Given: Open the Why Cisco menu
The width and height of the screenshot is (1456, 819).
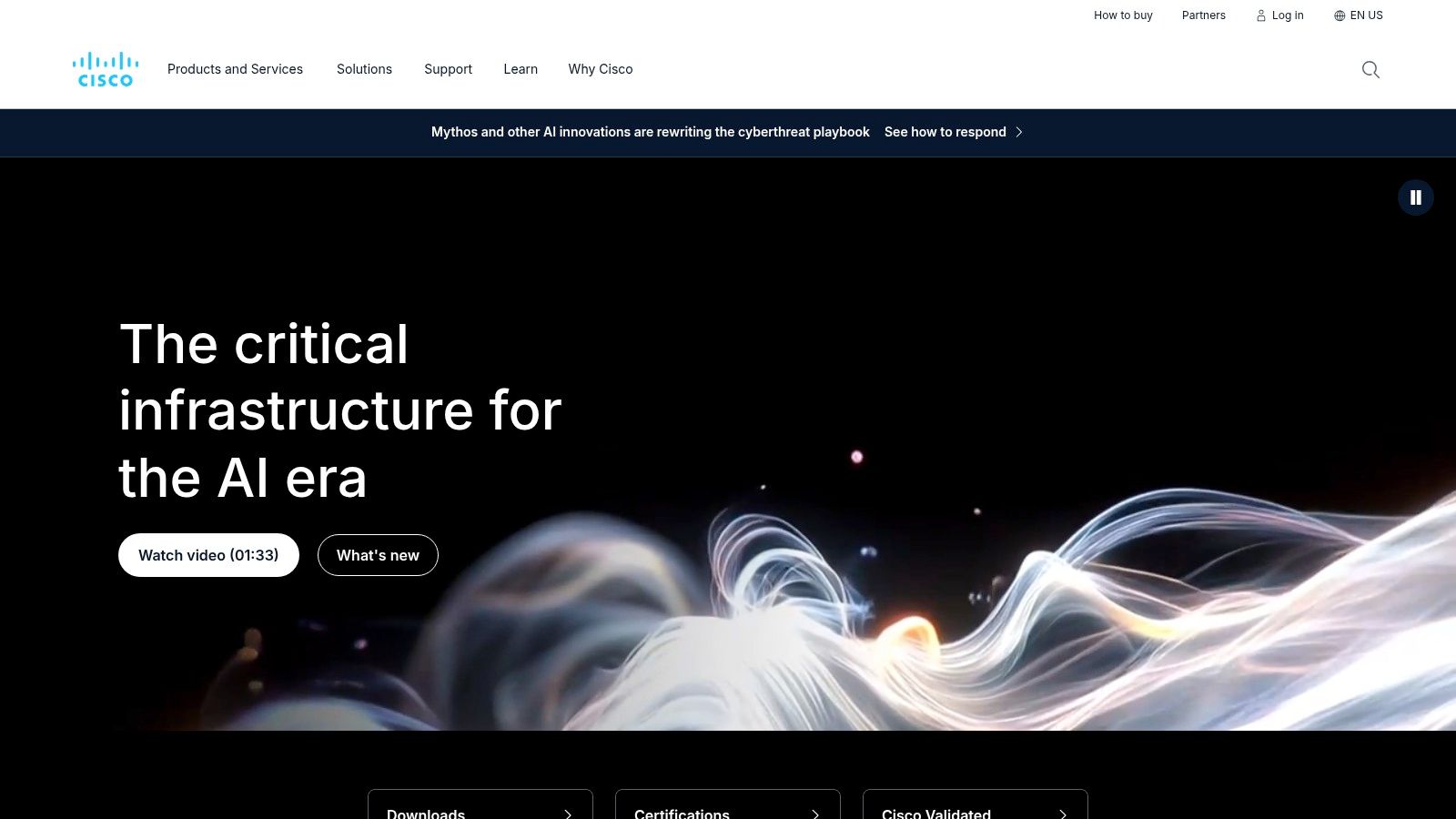Looking at the screenshot, I should coord(601,69).
